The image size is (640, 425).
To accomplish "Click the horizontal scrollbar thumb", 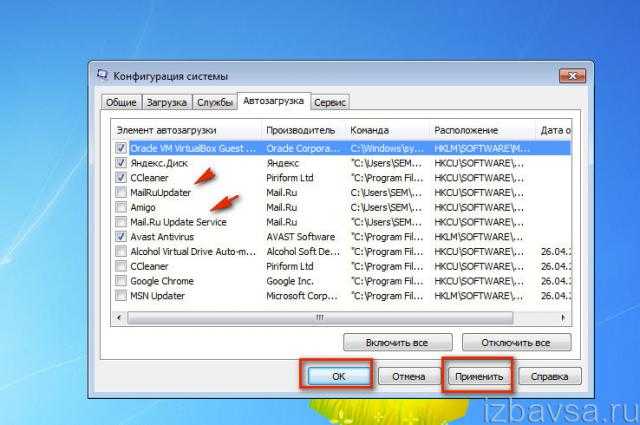I will (x=320, y=317).
